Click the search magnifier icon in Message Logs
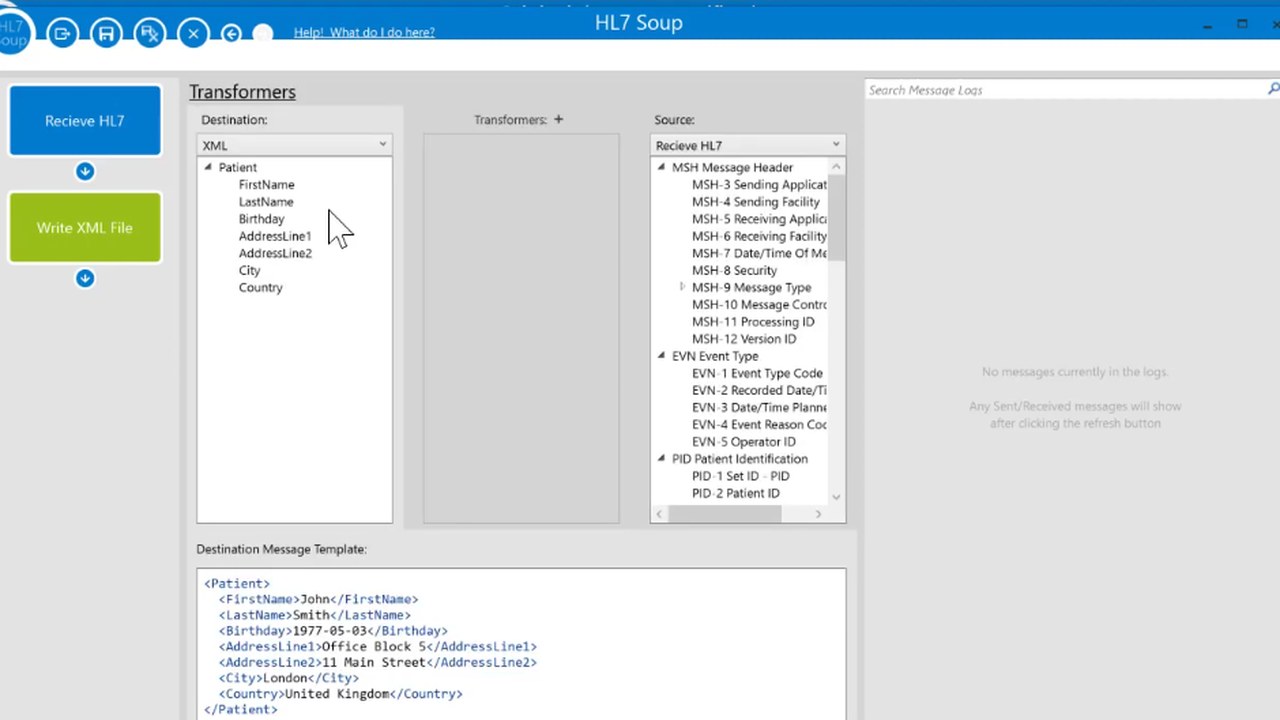This screenshot has height=720, width=1280. (x=1273, y=89)
